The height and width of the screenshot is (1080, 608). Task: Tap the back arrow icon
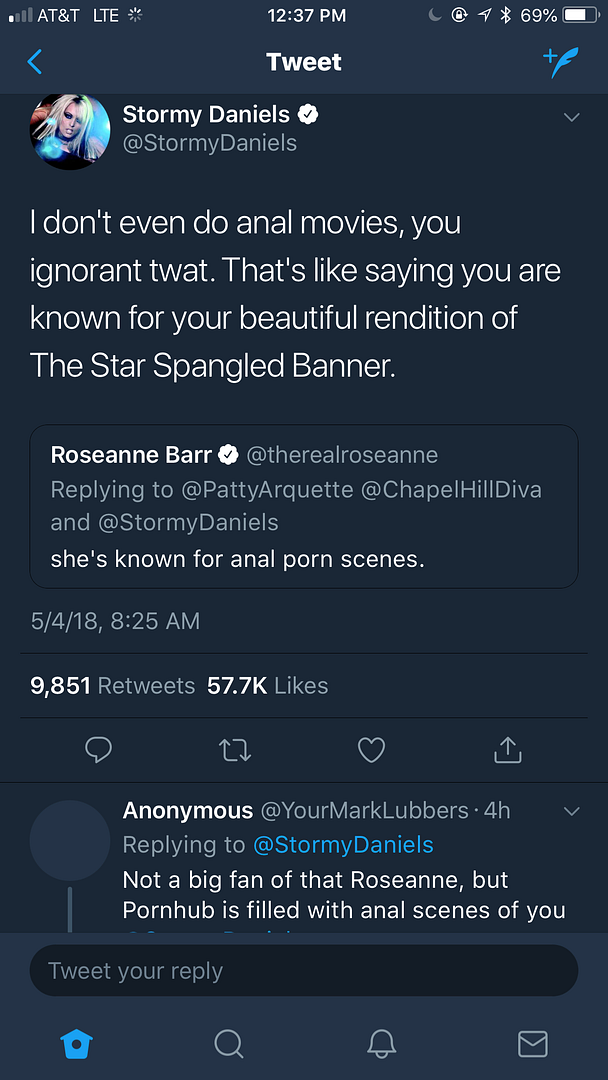tap(35, 62)
